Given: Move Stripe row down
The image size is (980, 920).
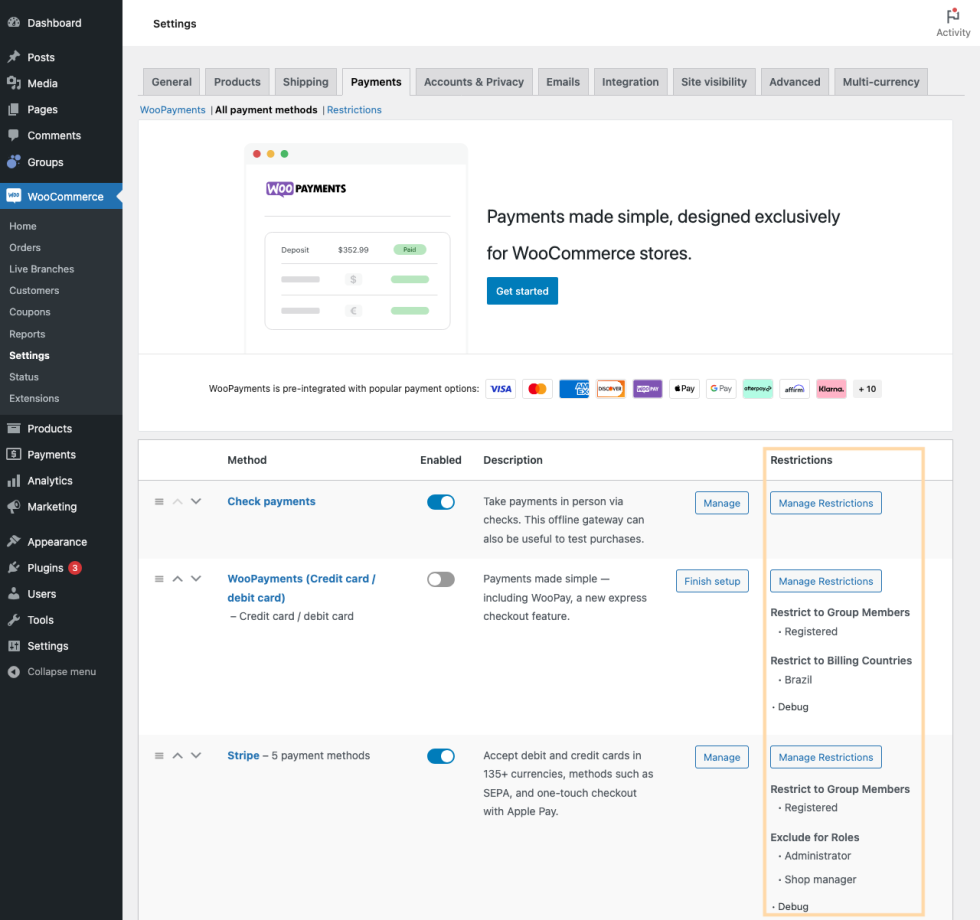Looking at the screenshot, I should [x=196, y=756].
